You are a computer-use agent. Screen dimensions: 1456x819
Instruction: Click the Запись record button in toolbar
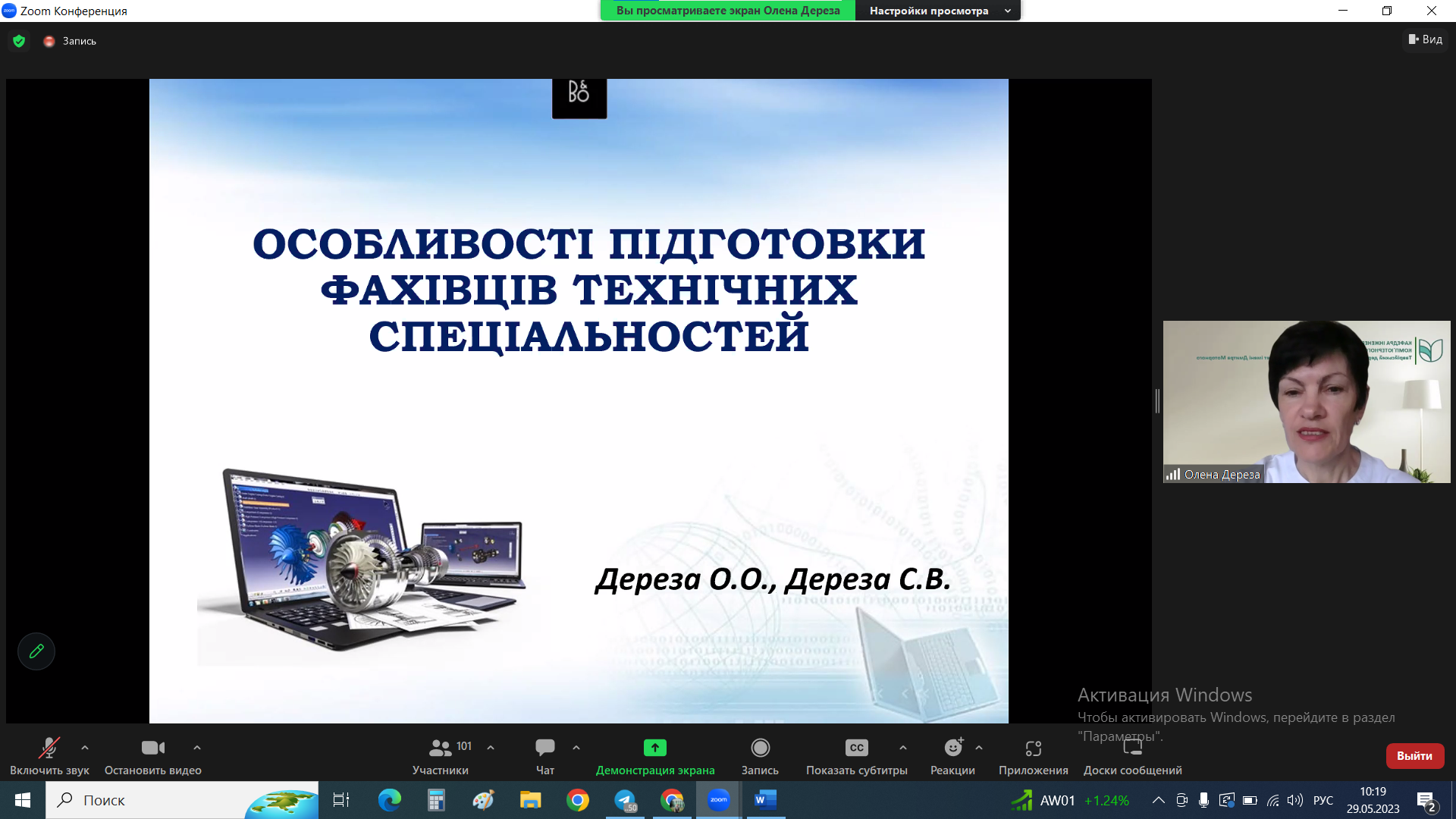pos(760,748)
